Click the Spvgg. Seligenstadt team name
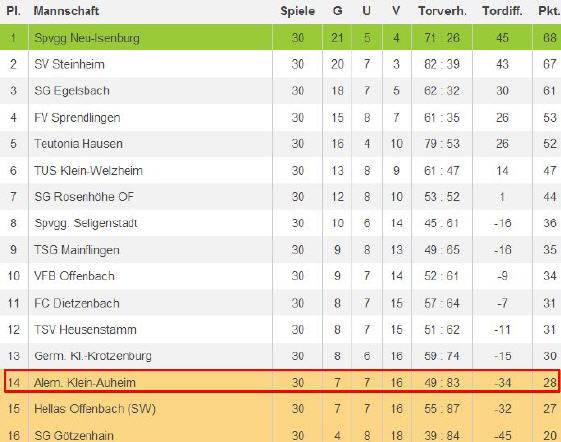Viewport: 561px width, 442px height. click(86, 223)
